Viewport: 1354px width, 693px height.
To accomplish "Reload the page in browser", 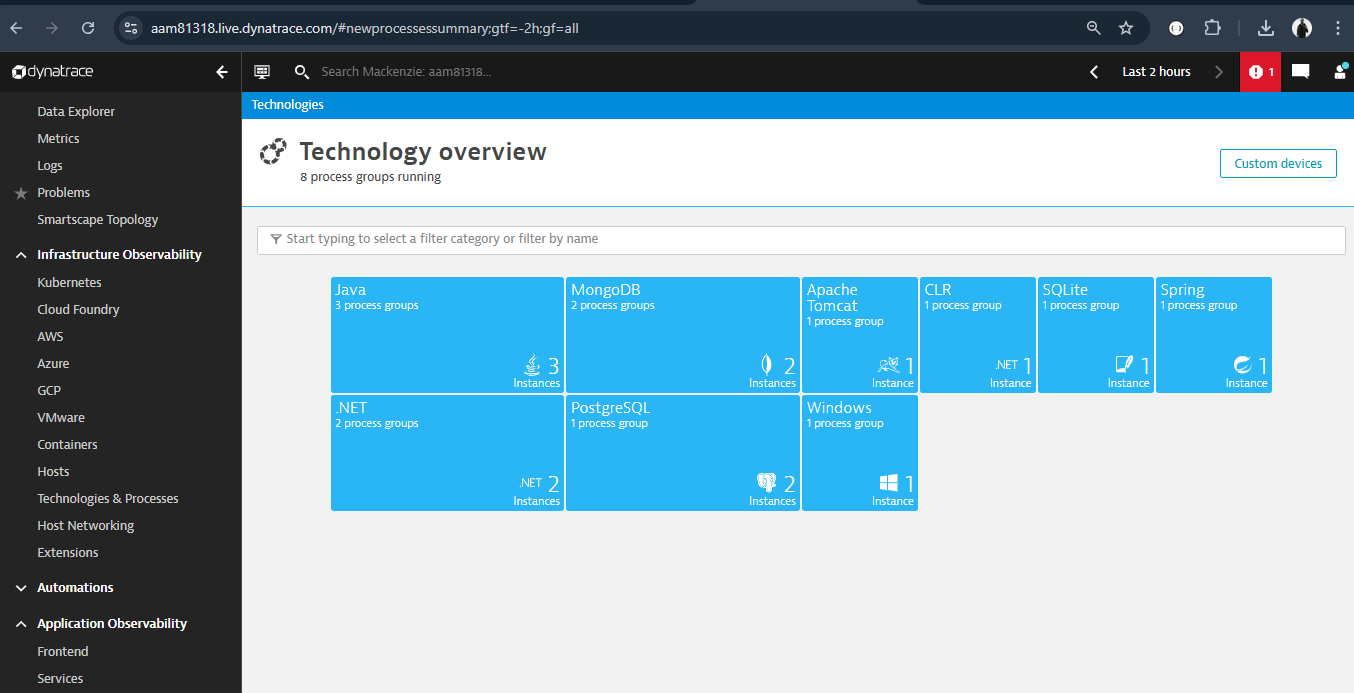I will [x=88, y=28].
